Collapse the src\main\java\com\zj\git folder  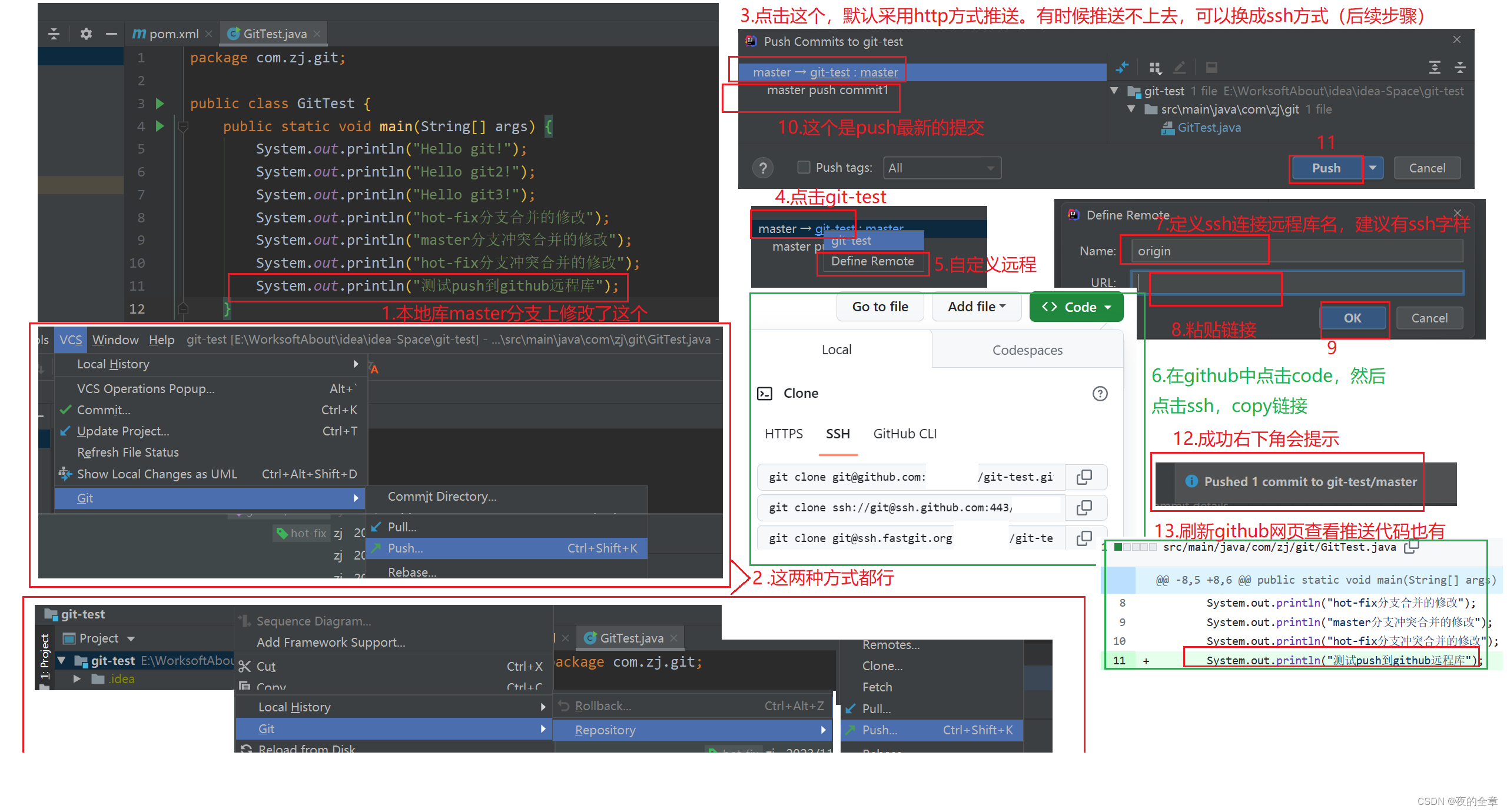pos(1131,109)
